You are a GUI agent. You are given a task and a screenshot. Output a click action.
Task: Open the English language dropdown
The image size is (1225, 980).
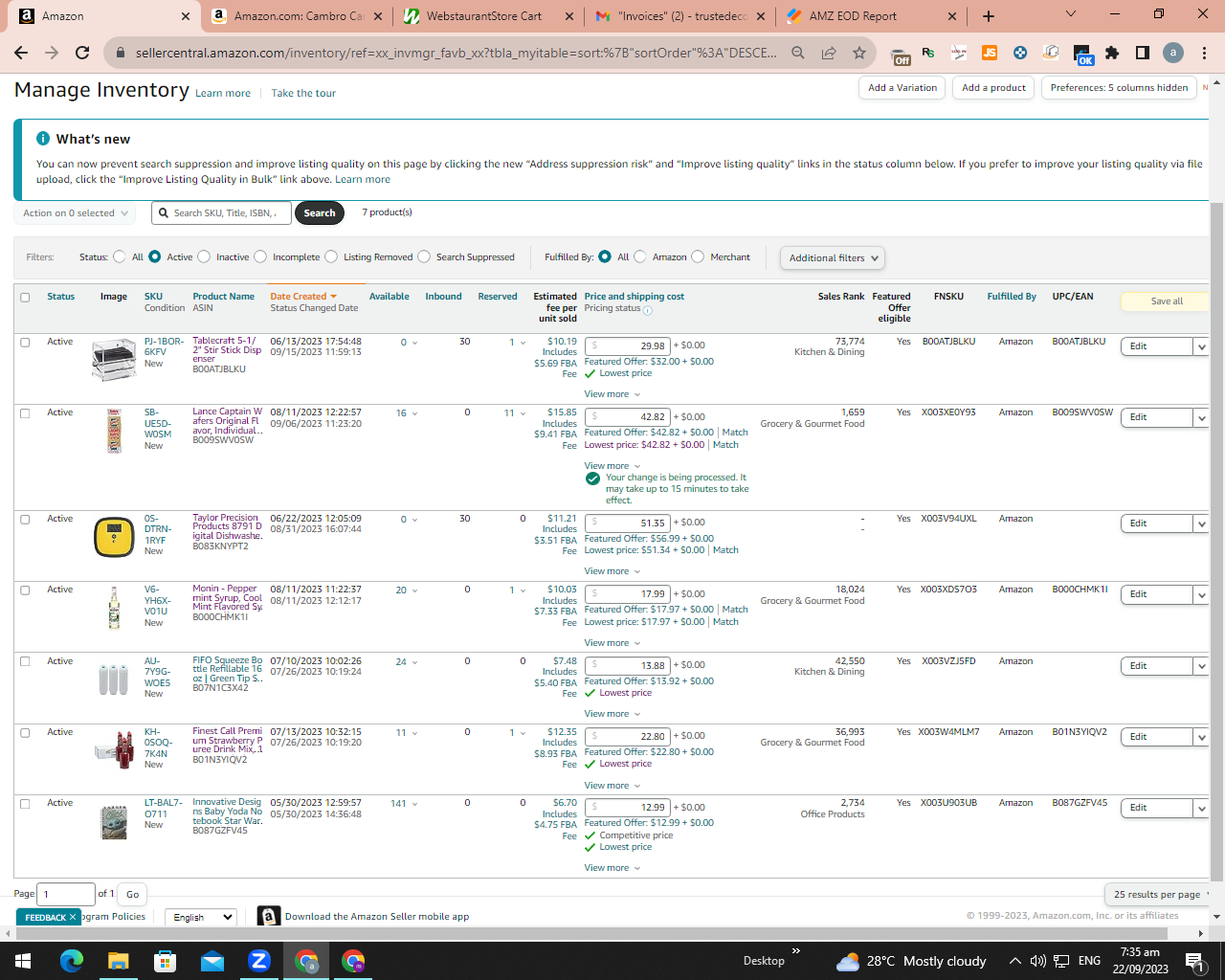coord(201,917)
